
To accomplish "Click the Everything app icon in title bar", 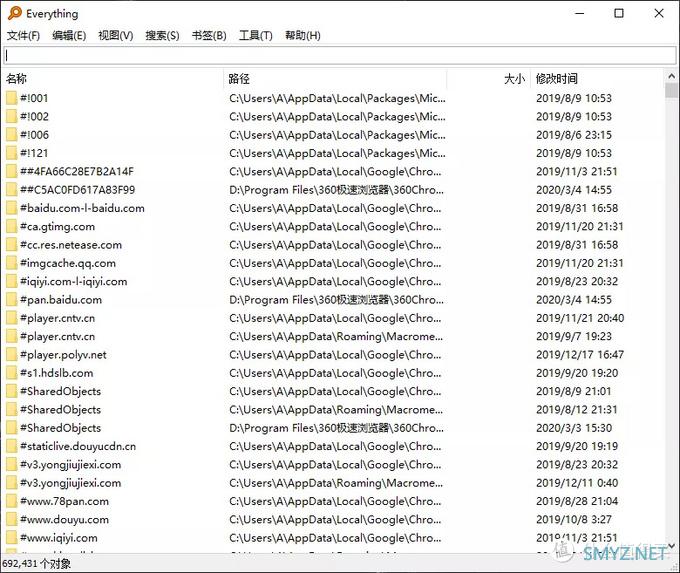I will point(13,14).
